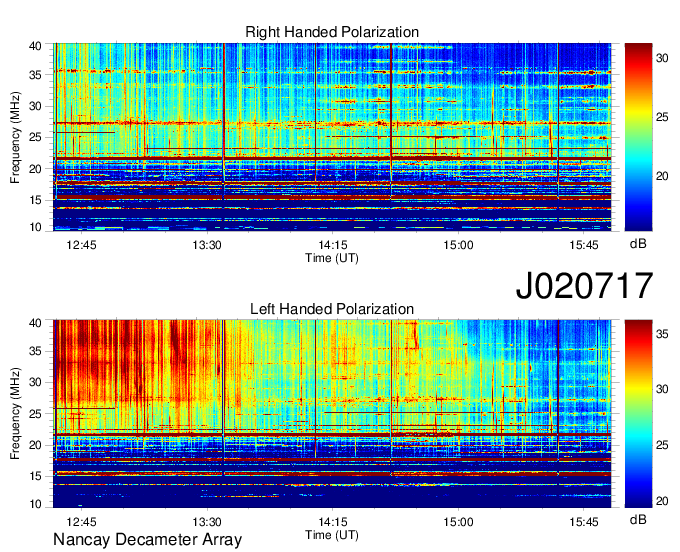680x552 pixels.
Task: Click the 25 value on Right Handed color bar
Action: (662, 117)
